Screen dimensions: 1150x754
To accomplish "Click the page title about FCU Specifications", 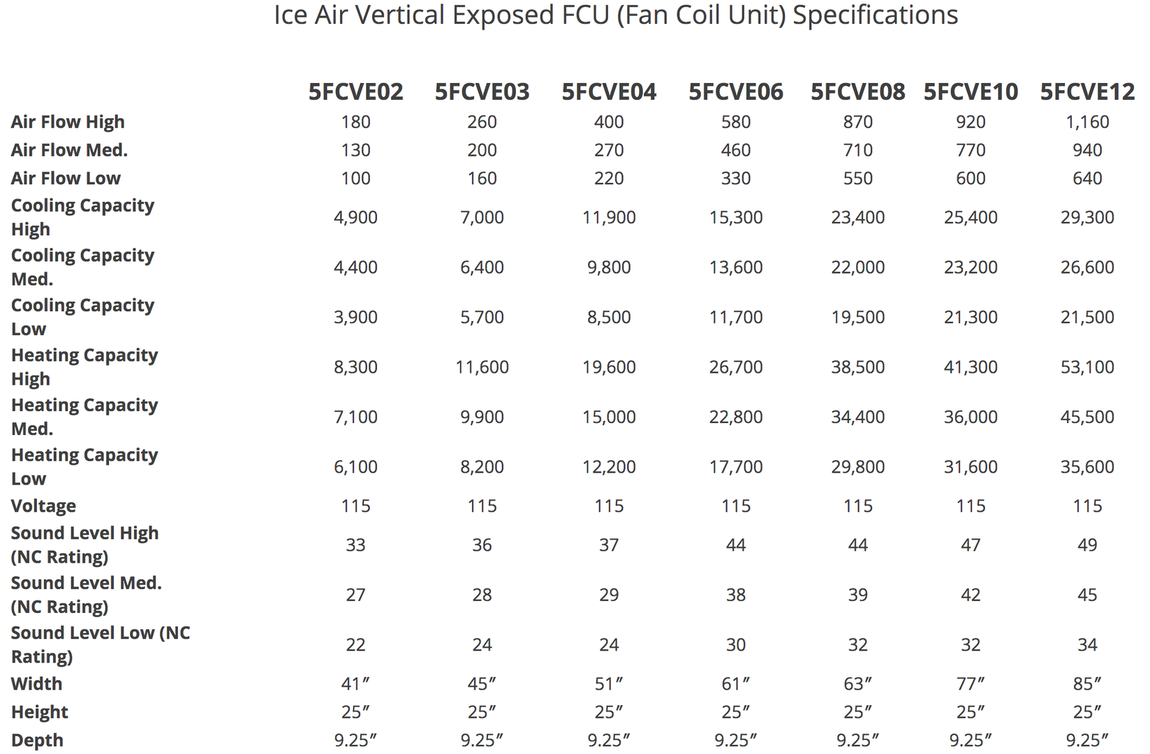I will pos(616,15).
